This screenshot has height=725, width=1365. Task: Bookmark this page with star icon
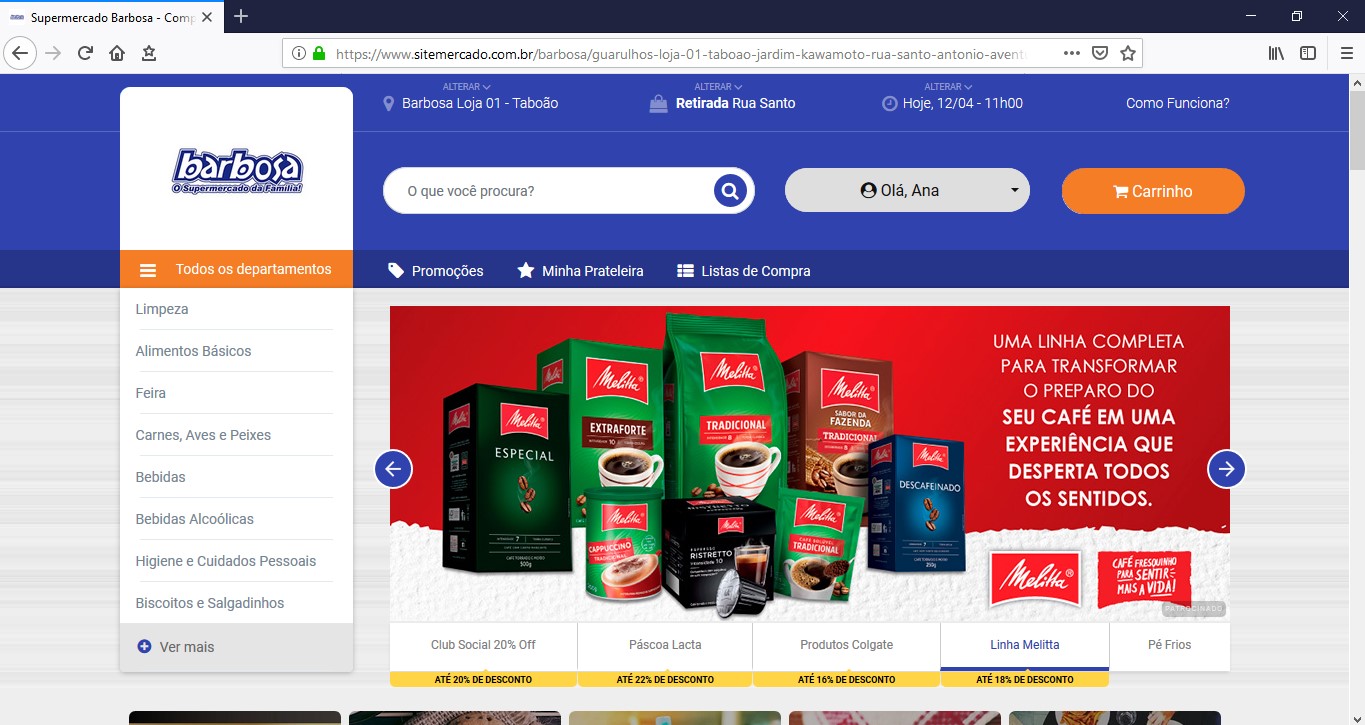coord(1127,53)
